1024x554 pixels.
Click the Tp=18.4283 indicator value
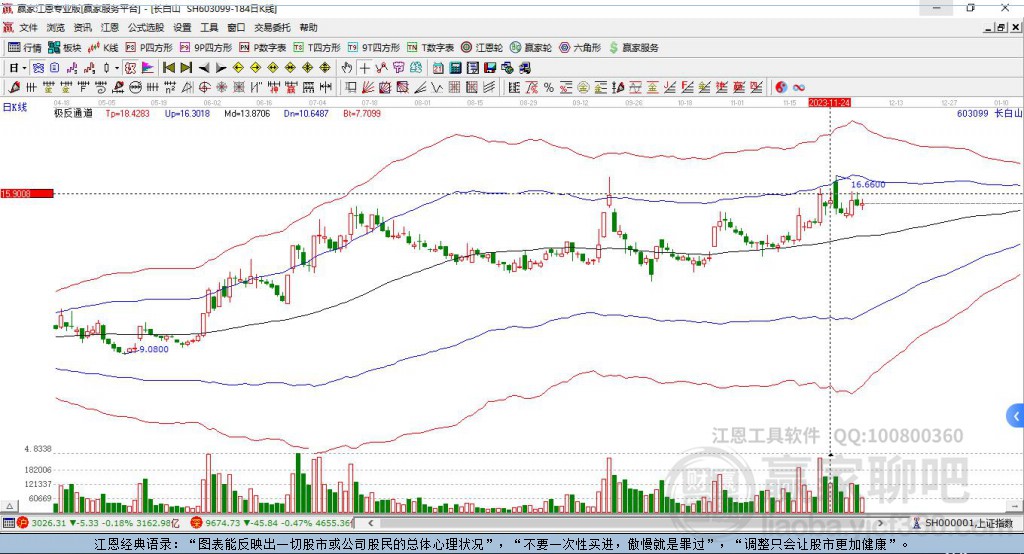pos(127,114)
